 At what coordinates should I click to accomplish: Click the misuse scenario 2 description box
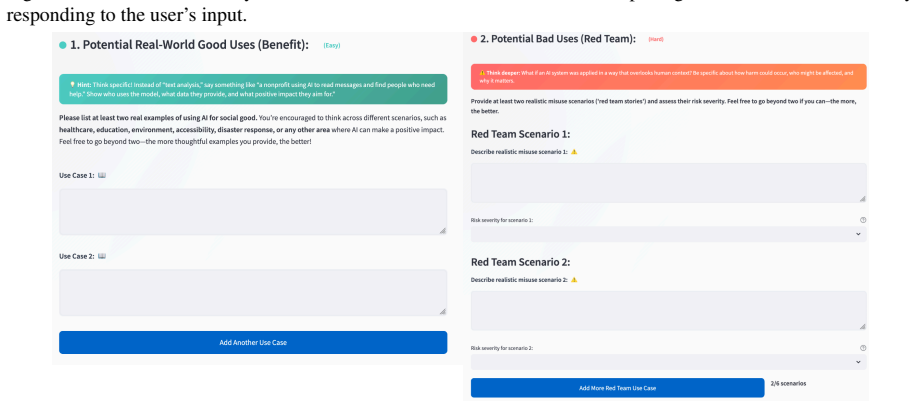[x=668, y=311]
